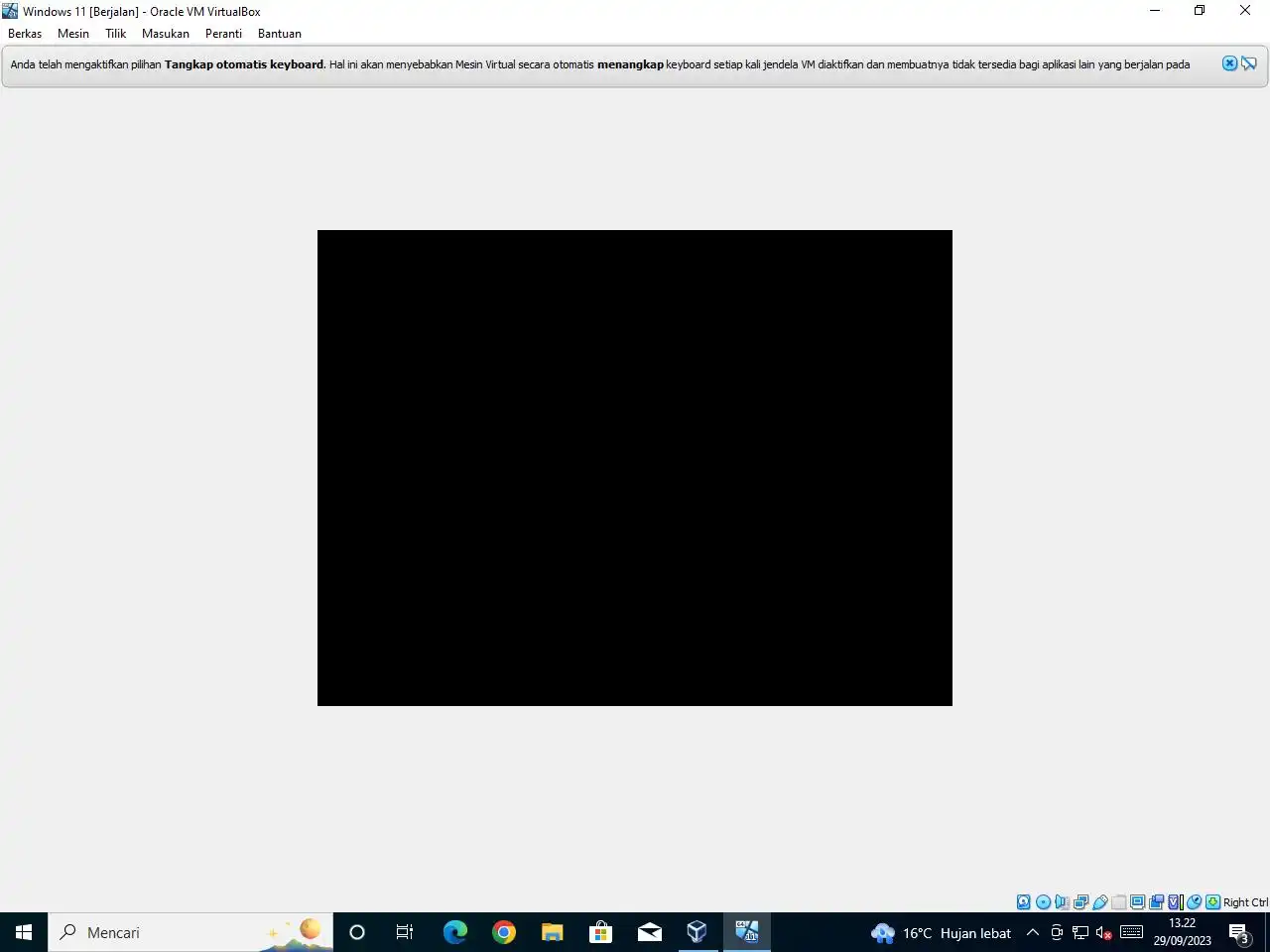Dismiss the keyboard capture notification
Viewport: 1270px width, 952px height.
1229,63
